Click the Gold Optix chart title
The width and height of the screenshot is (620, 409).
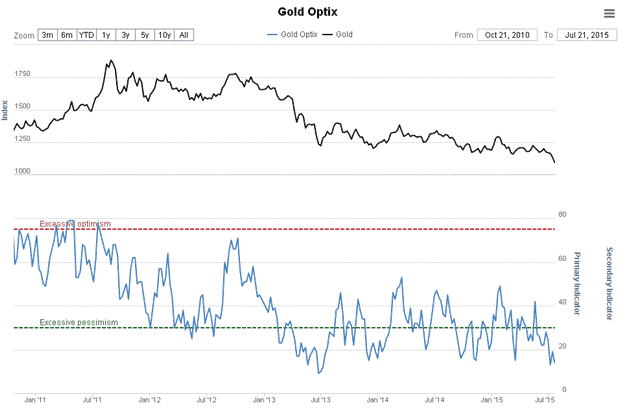tap(310, 12)
